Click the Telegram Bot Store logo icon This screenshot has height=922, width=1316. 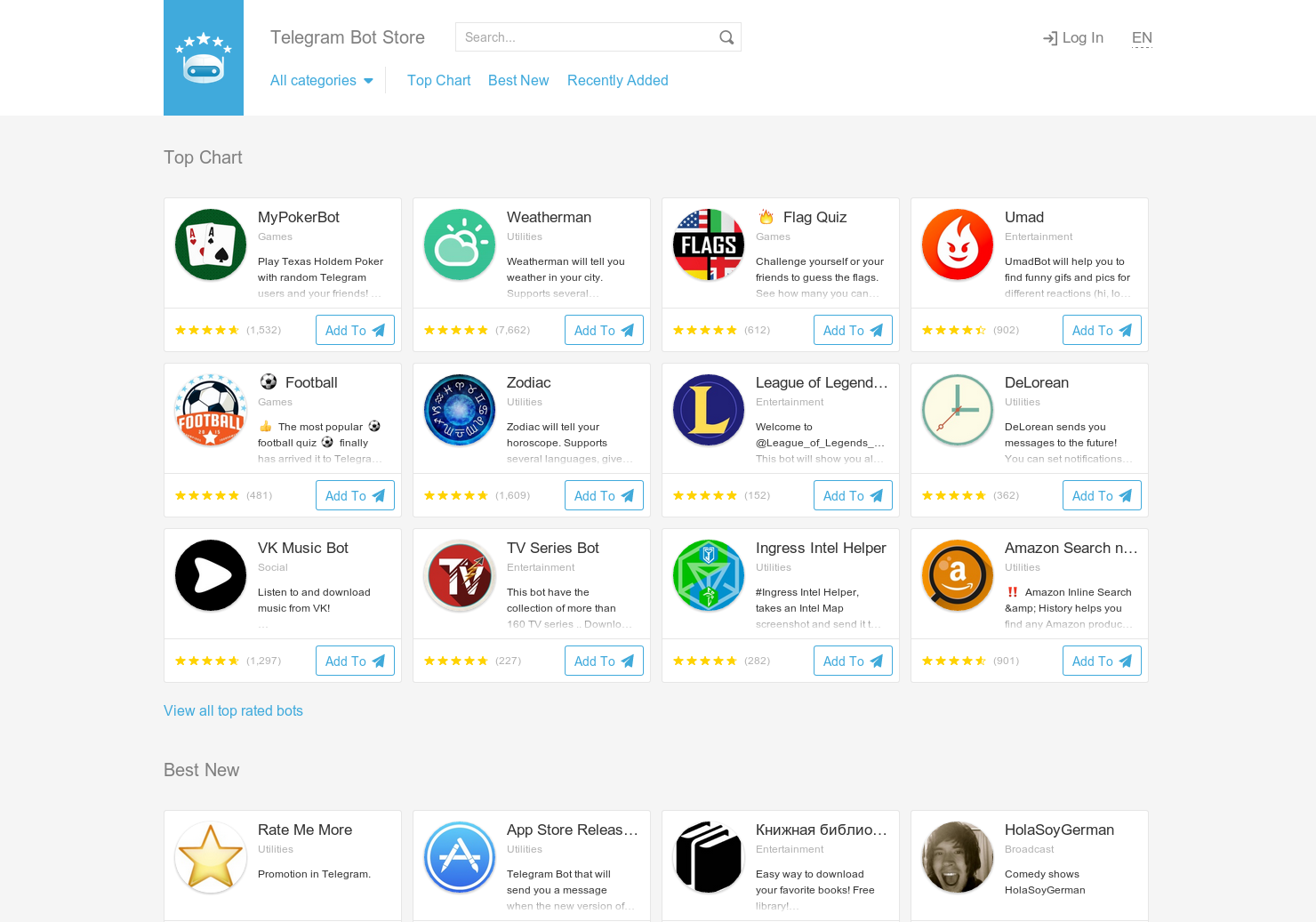(203, 57)
